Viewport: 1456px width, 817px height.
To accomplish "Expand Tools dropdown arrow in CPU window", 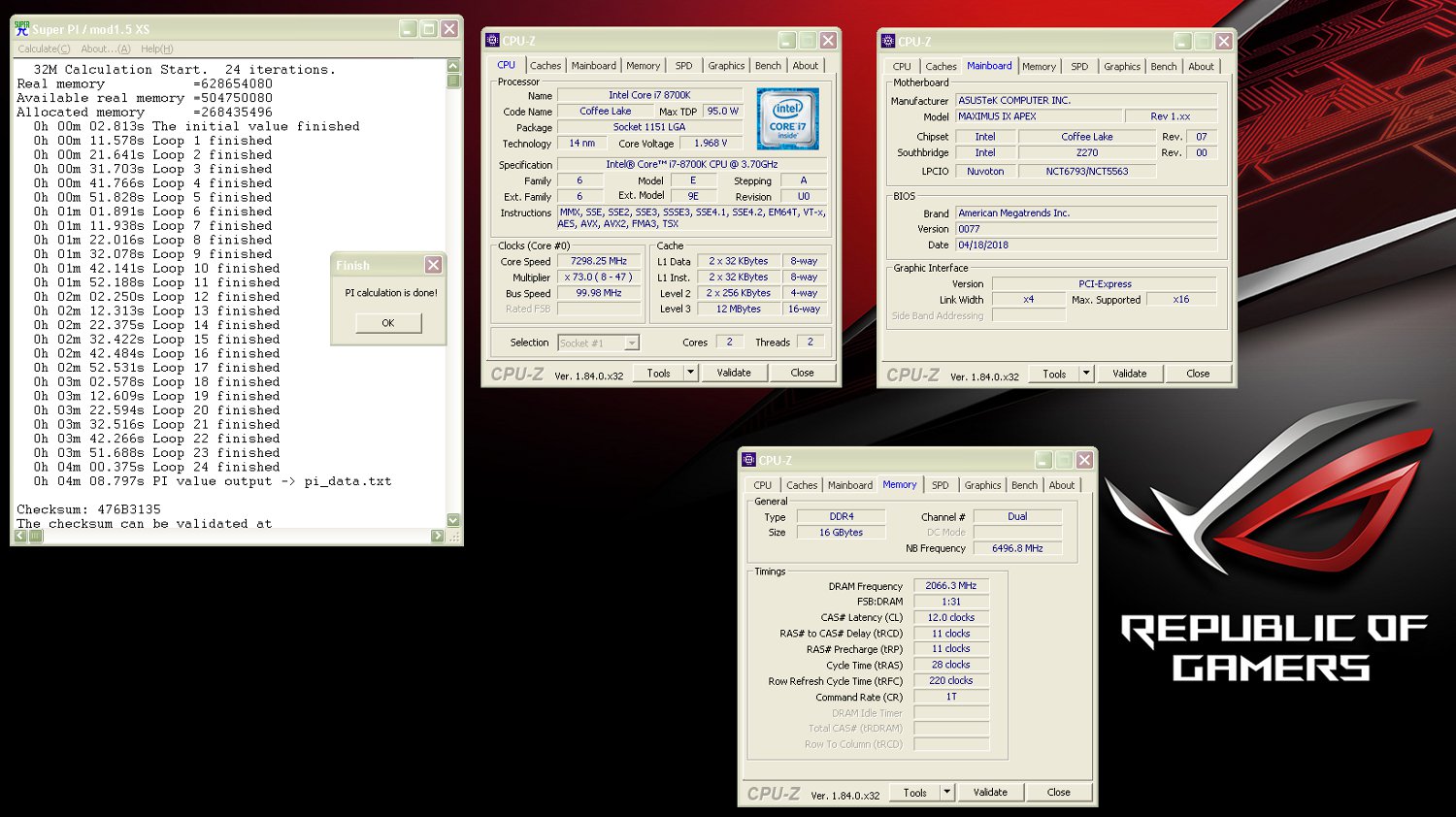I will 691,373.
